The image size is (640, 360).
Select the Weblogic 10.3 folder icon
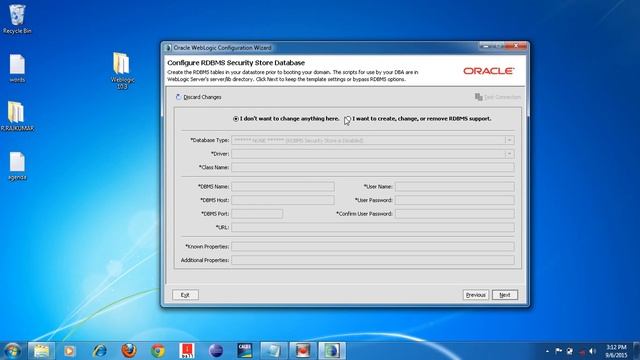tap(122, 70)
